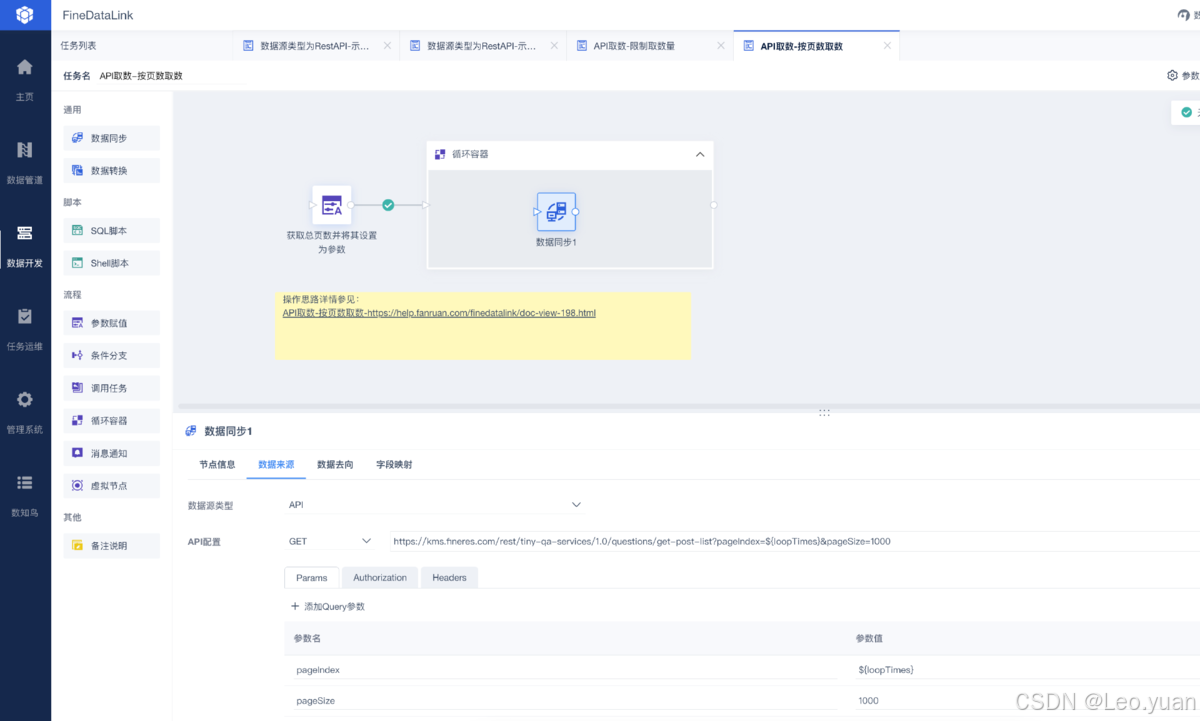Close the API取数-限制取数量 tab
The height and width of the screenshot is (721, 1200).
coord(720,46)
